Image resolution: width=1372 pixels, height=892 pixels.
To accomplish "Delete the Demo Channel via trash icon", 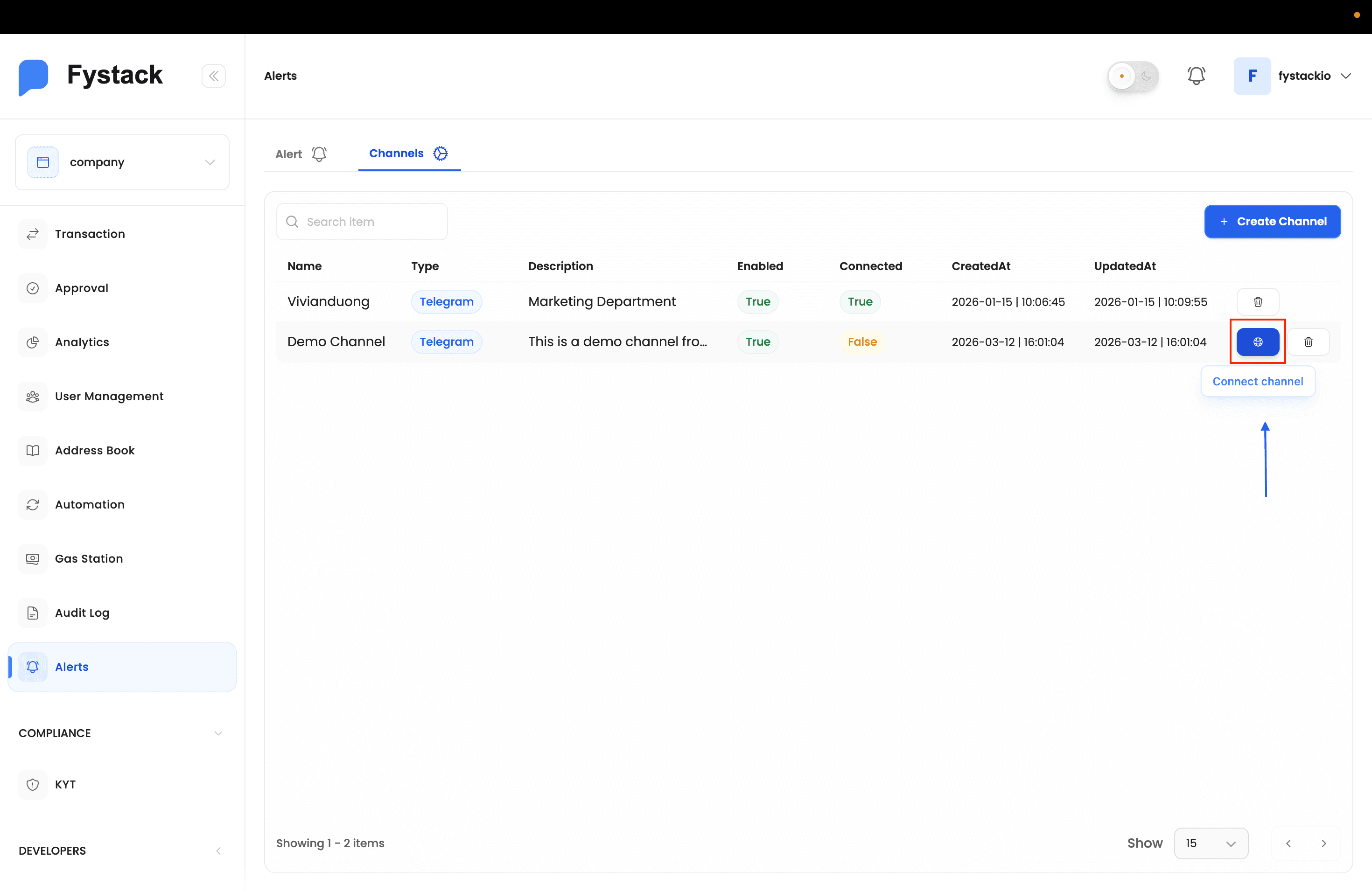I will coord(1308,341).
